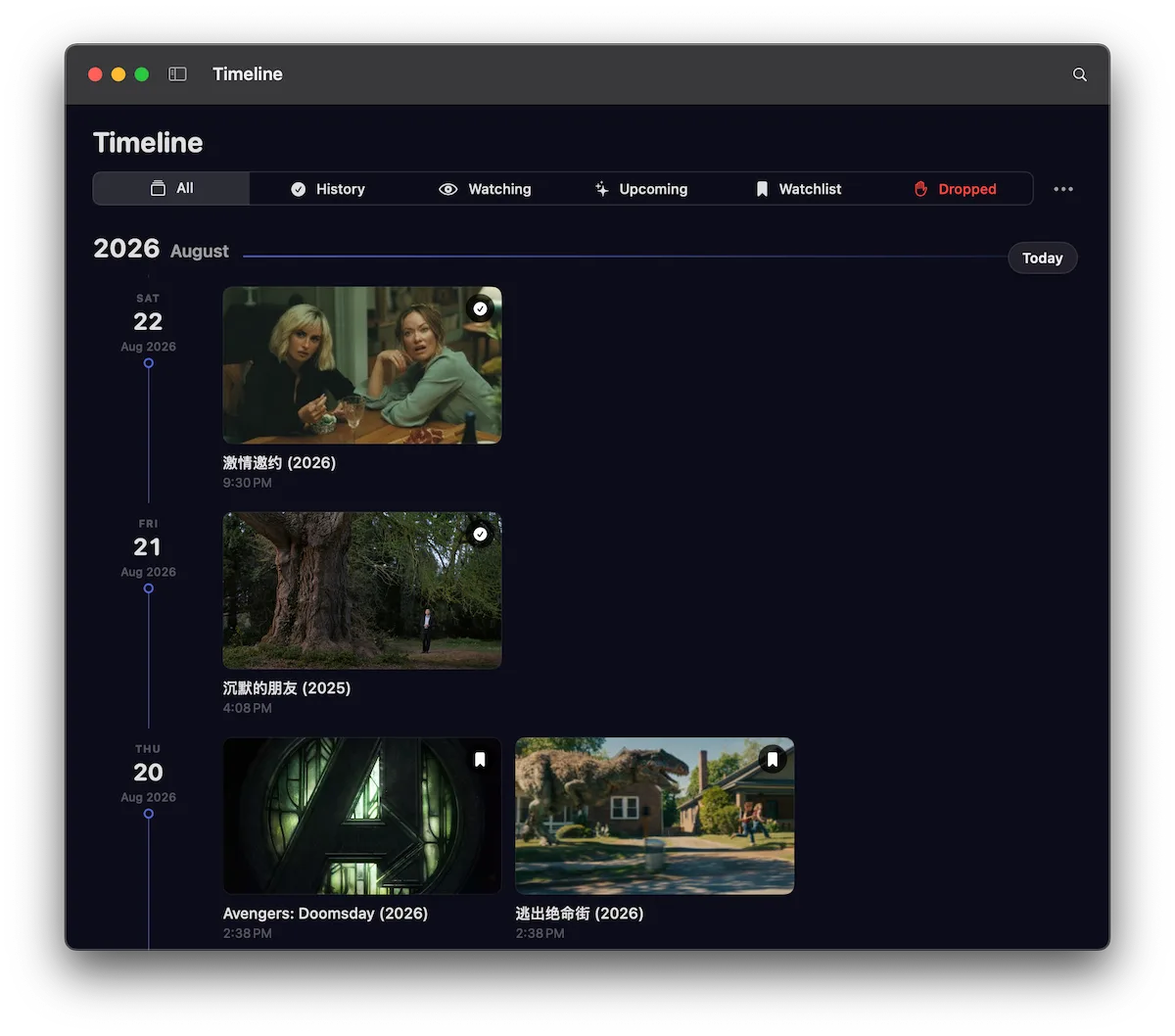The image size is (1175, 1036).
Task: Click the title text 逃出绝命街 (2026)
Action: coord(580,914)
